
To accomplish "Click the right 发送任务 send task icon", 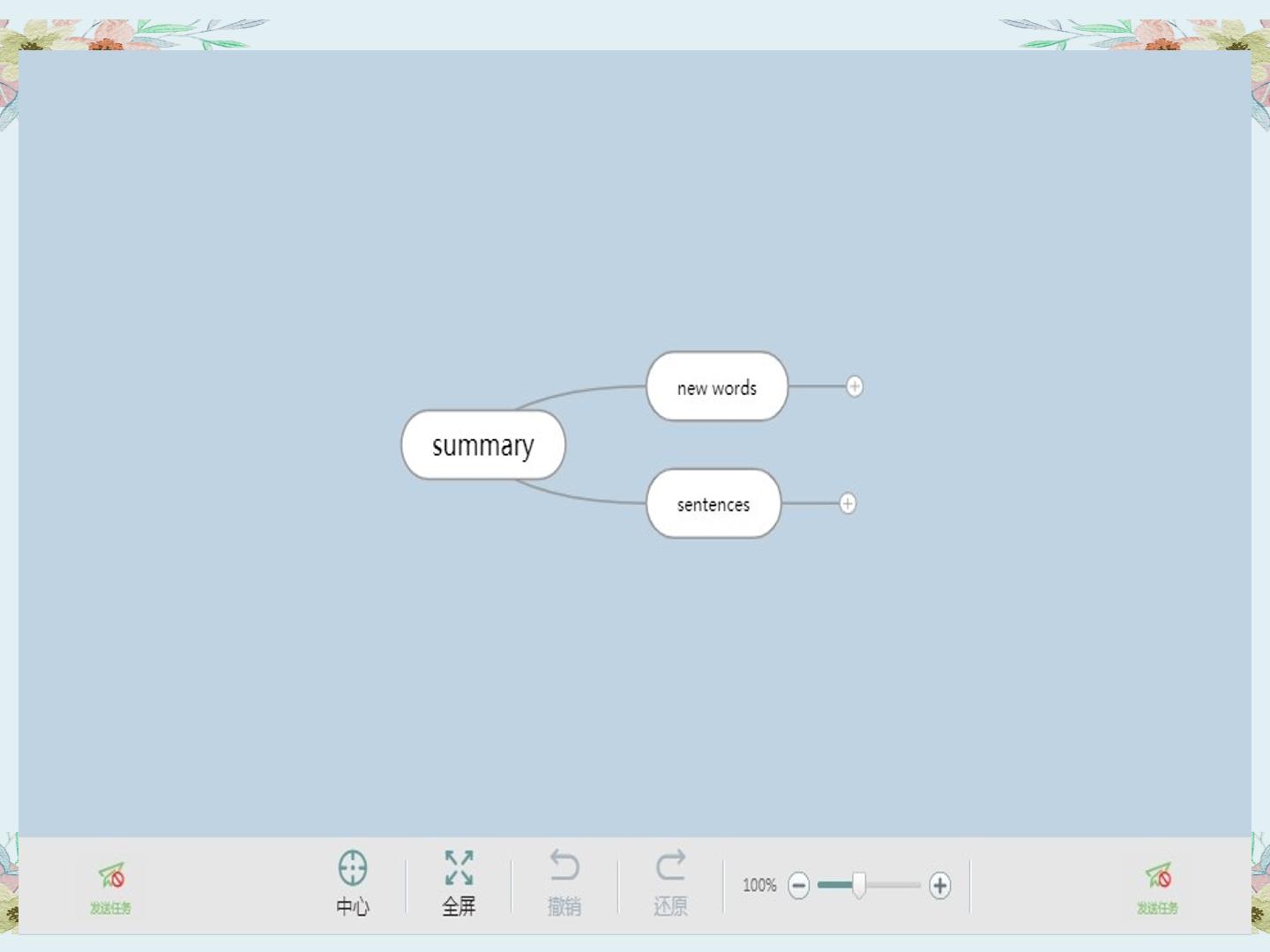I will point(1158,875).
